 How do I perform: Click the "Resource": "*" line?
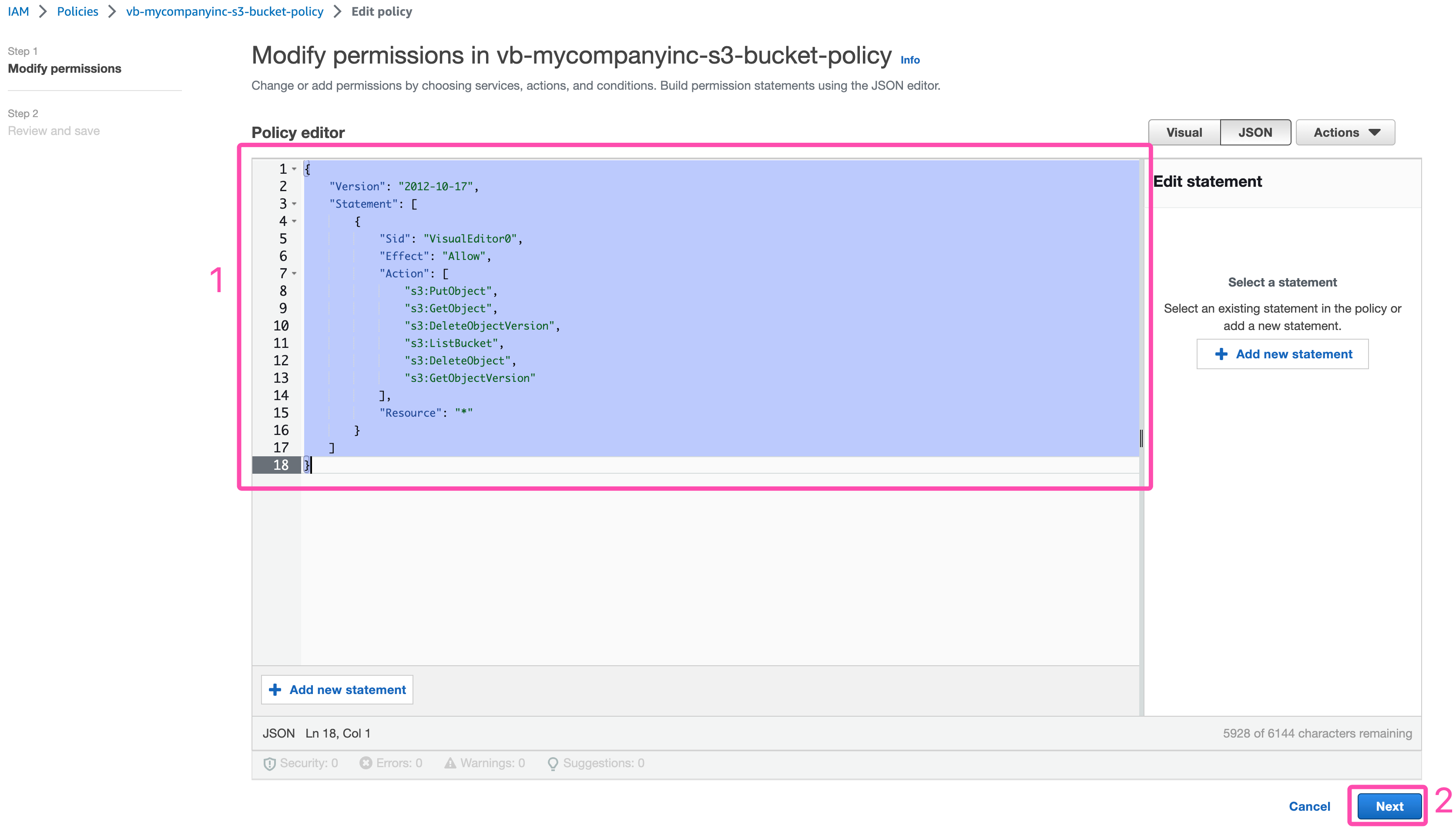click(426, 413)
